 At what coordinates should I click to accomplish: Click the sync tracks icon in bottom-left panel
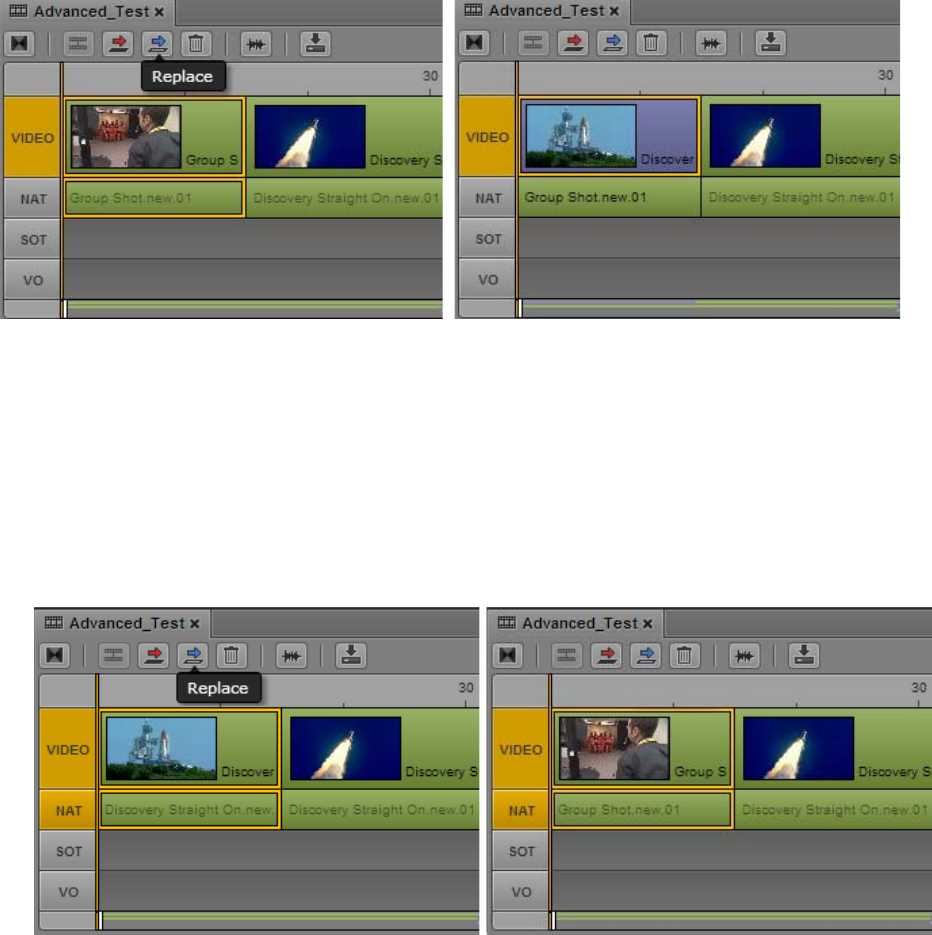point(113,655)
